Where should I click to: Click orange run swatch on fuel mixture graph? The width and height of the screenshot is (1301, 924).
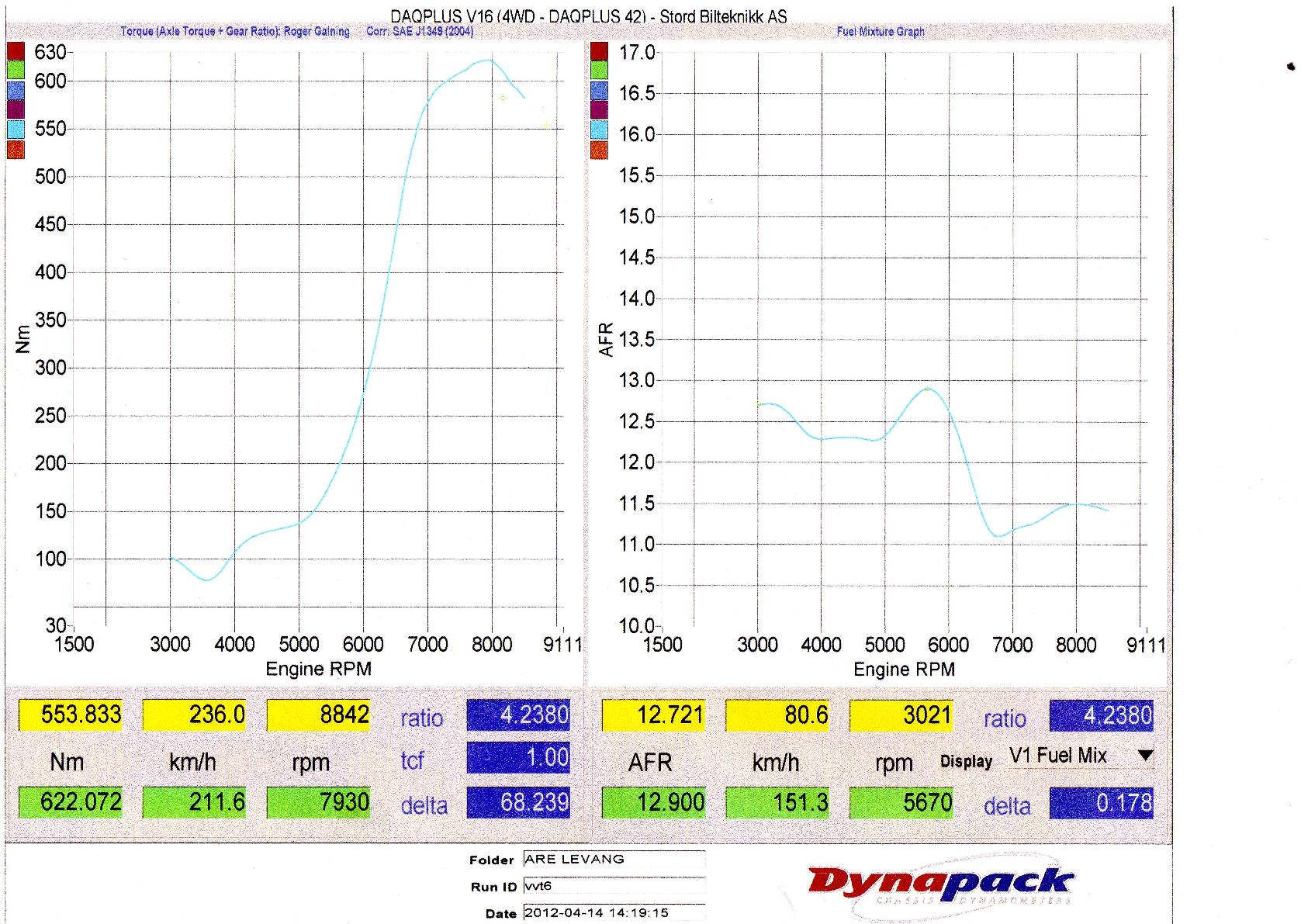(x=599, y=149)
